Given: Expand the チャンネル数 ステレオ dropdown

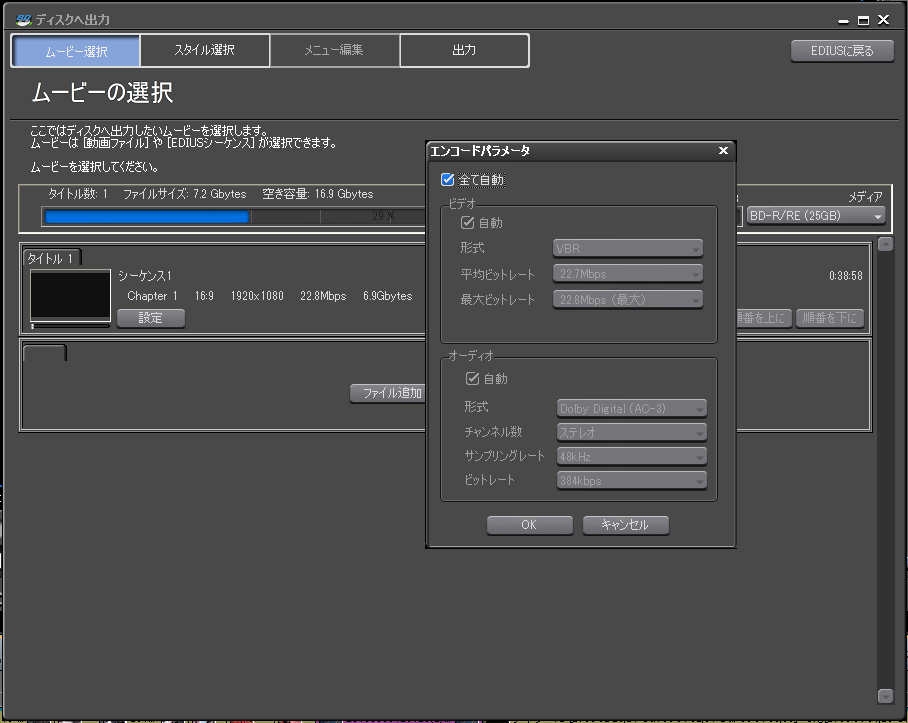Looking at the screenshot, I should [x=632, y=432].
